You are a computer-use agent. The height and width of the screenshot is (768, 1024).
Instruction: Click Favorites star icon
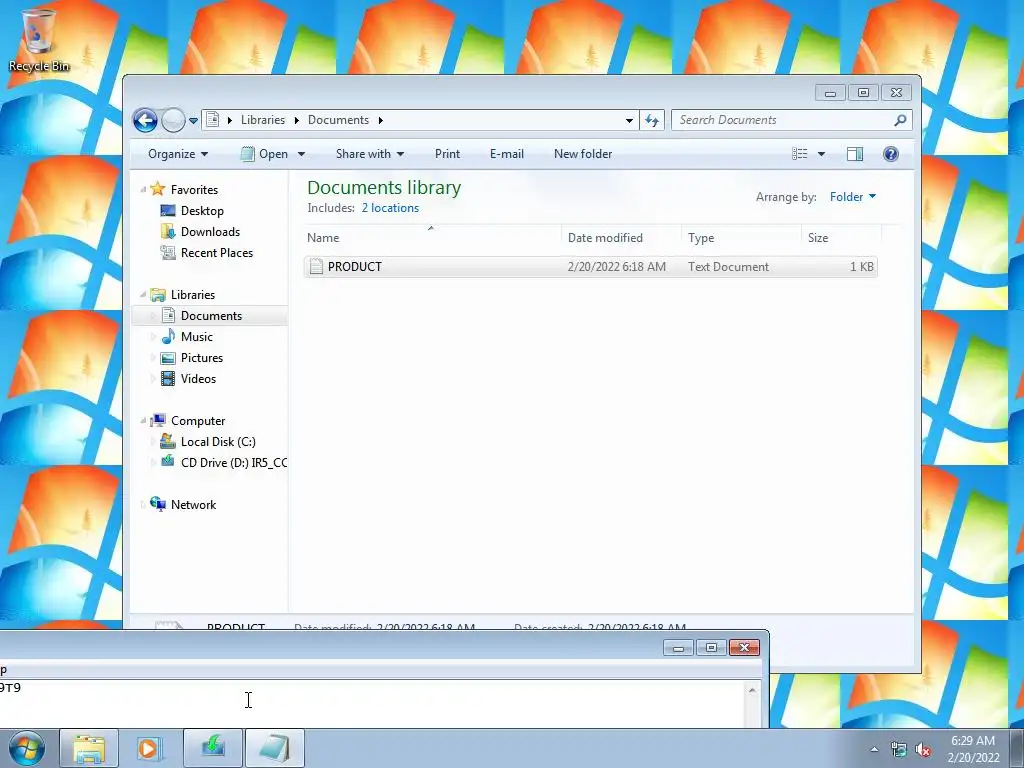pos(157,189)
